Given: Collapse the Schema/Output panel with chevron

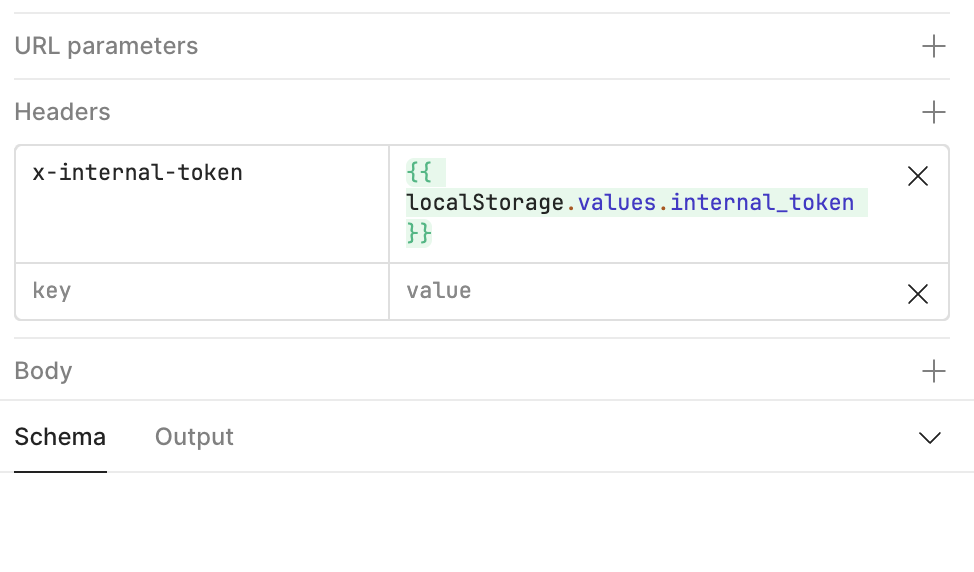Looking at the screenshot, I should 930,438.
